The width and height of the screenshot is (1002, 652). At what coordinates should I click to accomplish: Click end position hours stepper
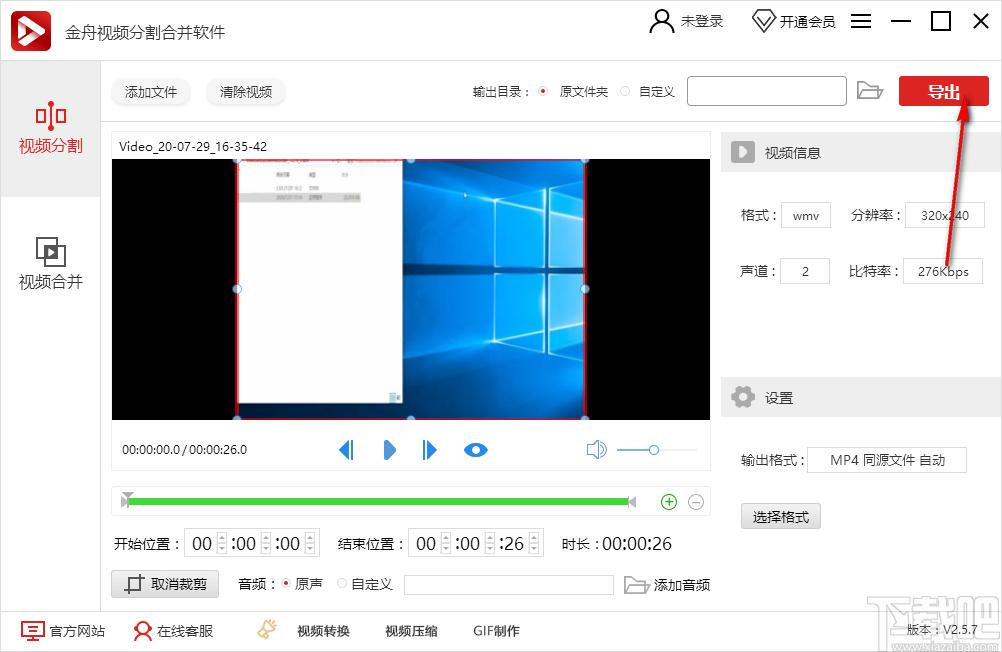[x=446, y=543]
